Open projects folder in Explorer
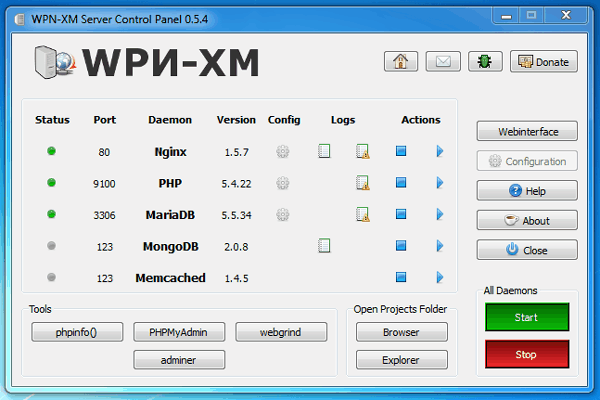600x400 pixels. 401,360
